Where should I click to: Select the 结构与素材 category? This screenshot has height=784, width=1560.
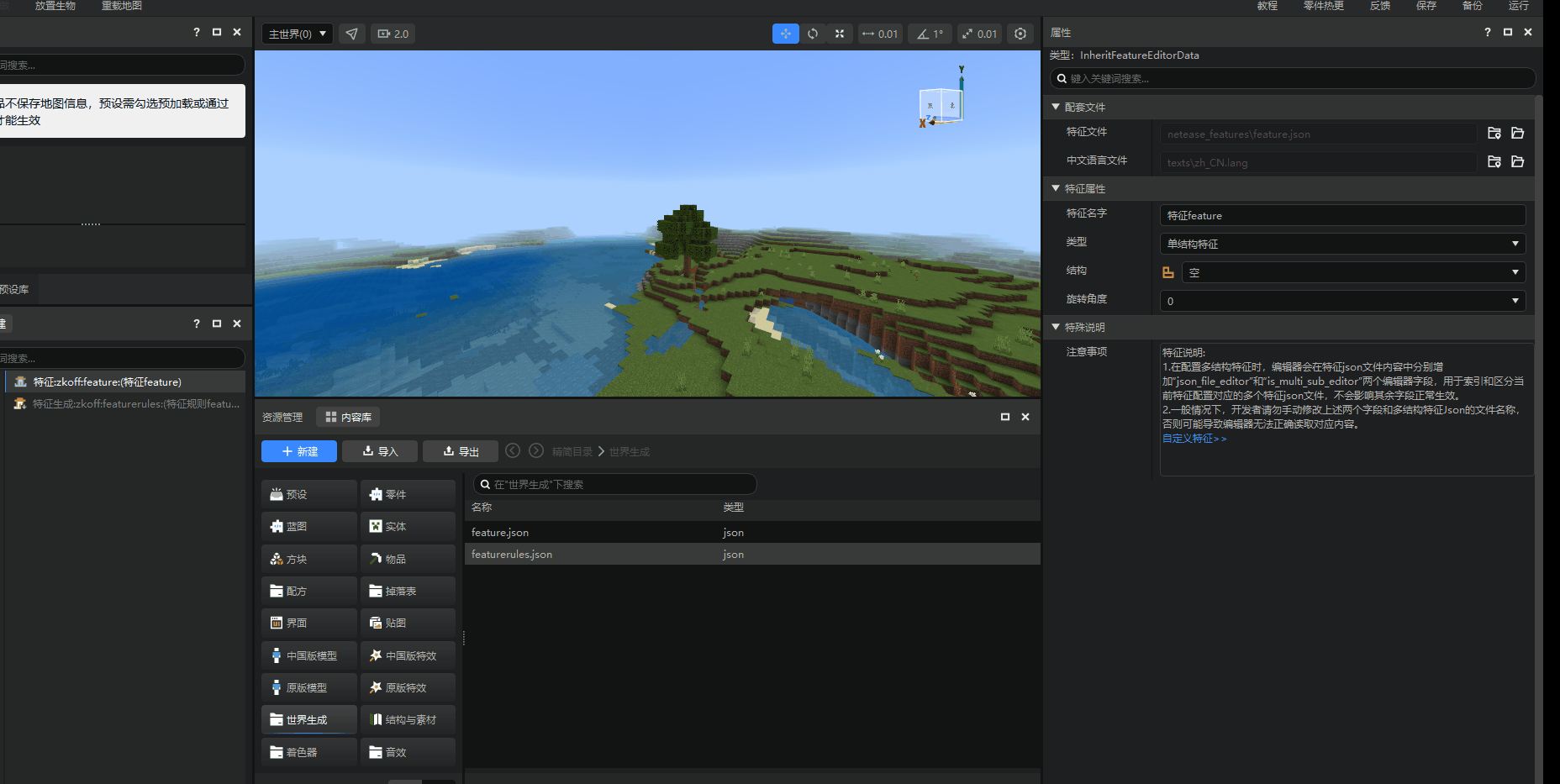point(408,719)
